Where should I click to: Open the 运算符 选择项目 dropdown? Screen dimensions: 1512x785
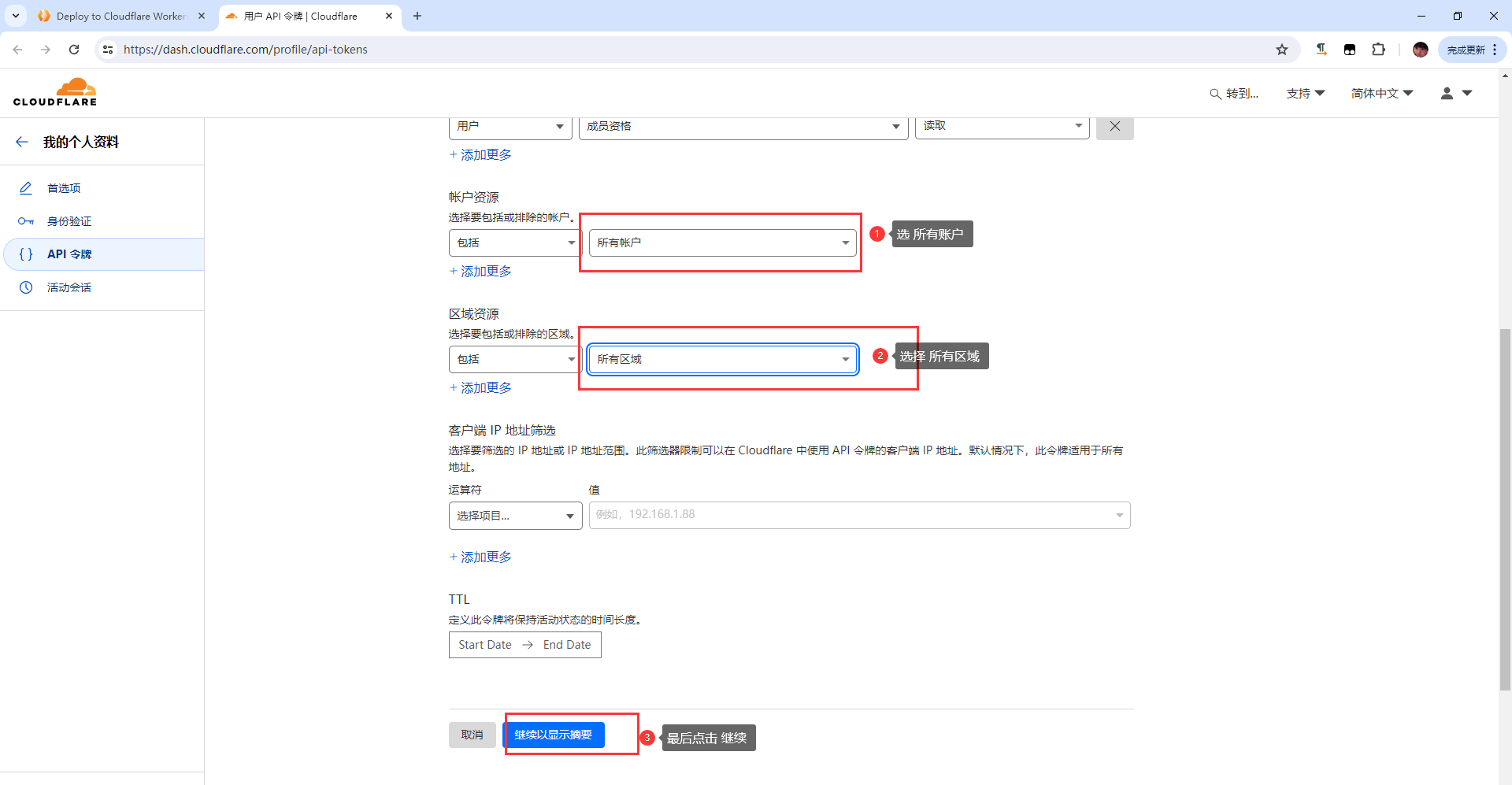coord(515,516)
